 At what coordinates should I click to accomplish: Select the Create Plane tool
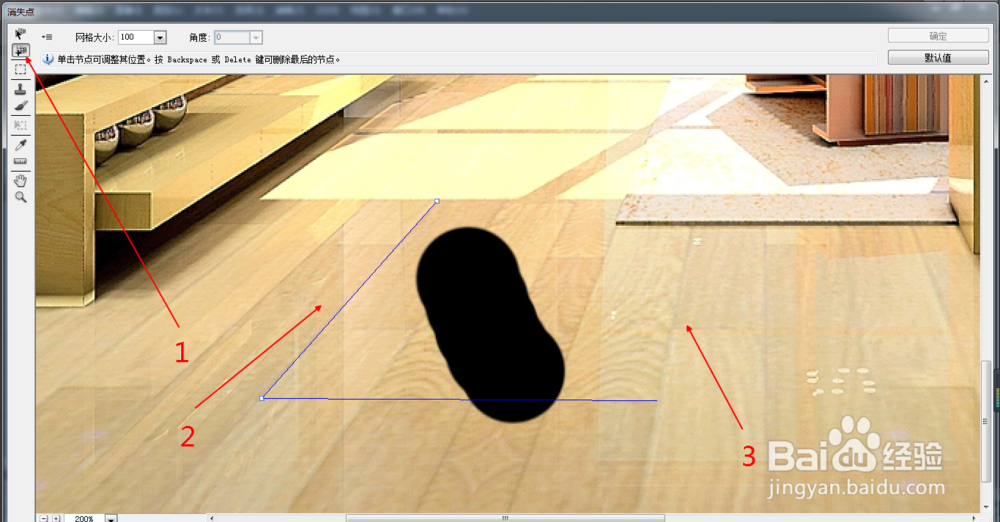(x=20, y=50)
